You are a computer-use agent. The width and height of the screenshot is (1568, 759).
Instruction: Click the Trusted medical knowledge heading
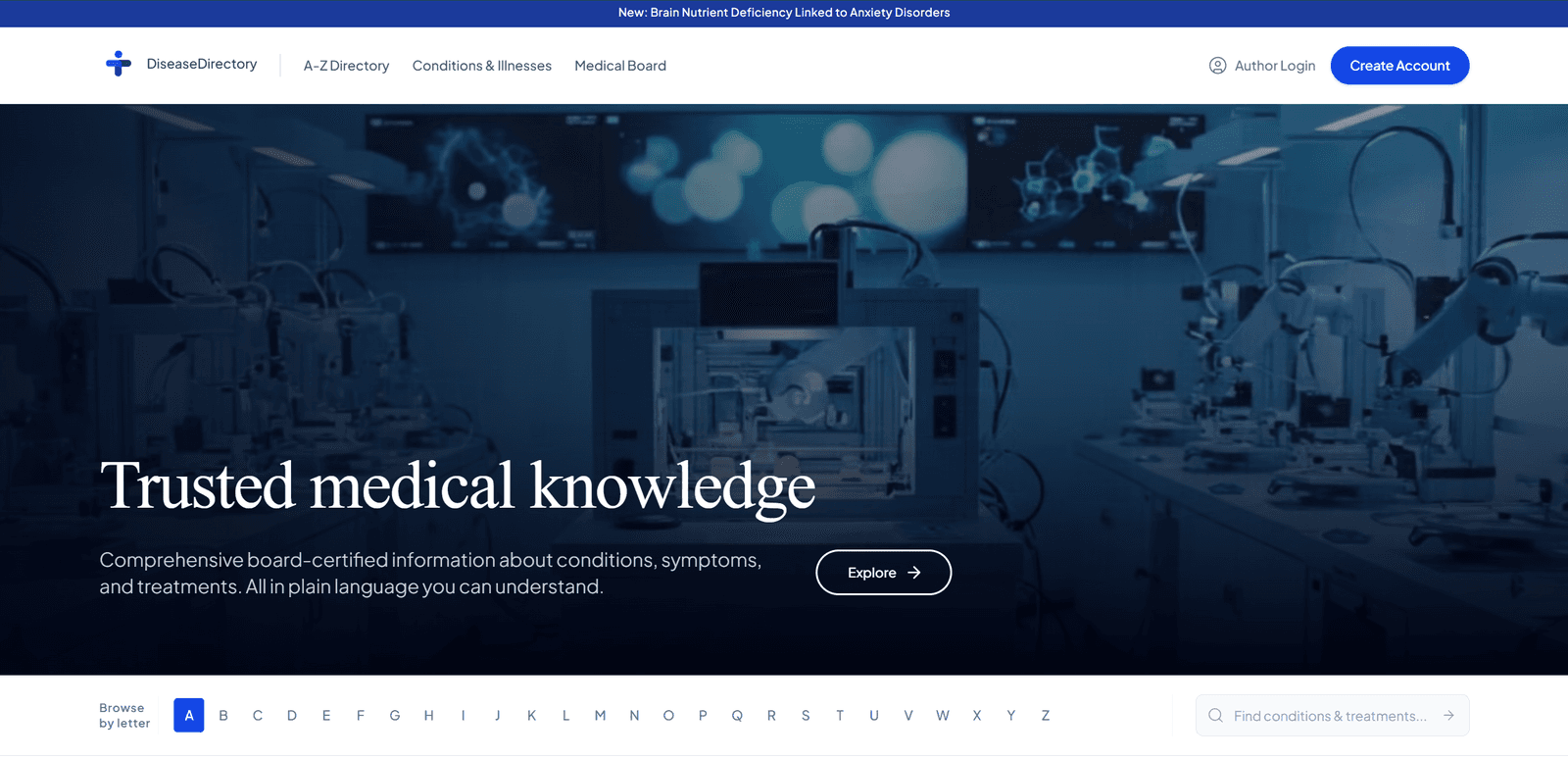pos(458,486)
